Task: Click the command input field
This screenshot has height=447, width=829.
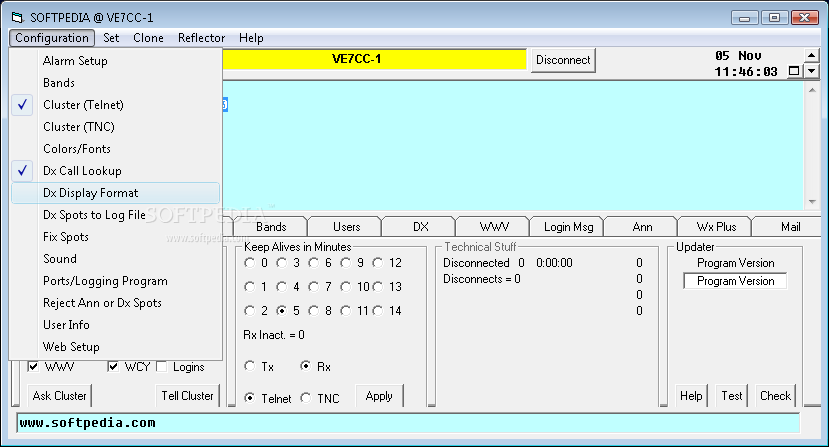Action: (x=408, y=423)
